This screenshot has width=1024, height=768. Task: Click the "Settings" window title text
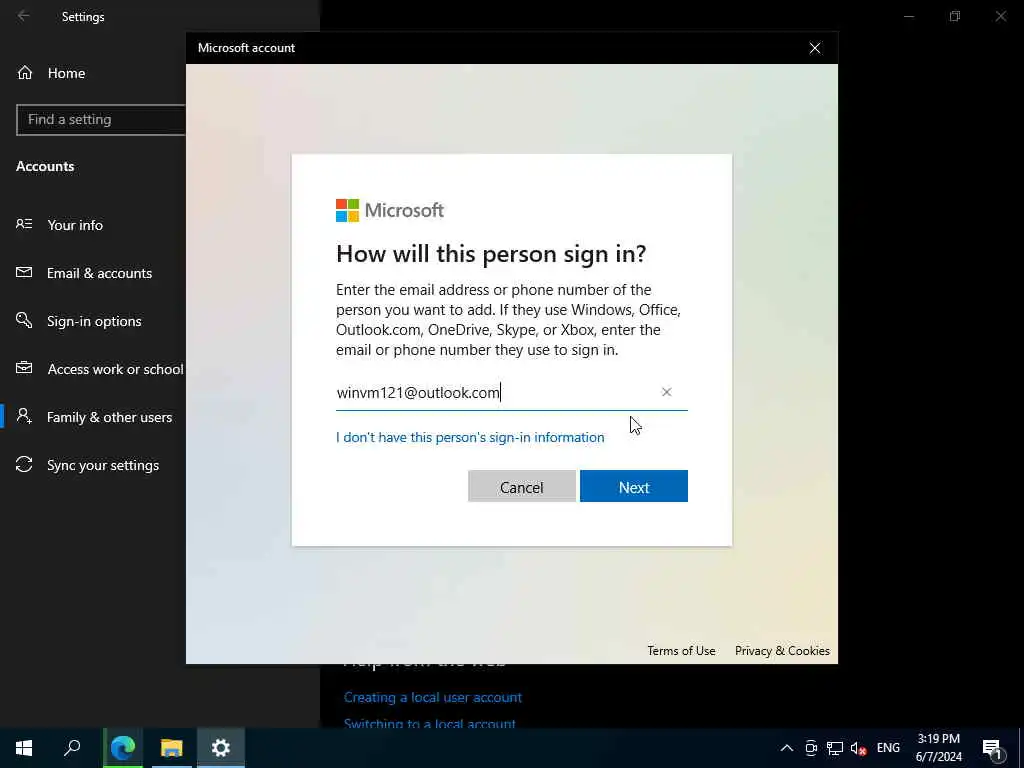tap(83, 16)
